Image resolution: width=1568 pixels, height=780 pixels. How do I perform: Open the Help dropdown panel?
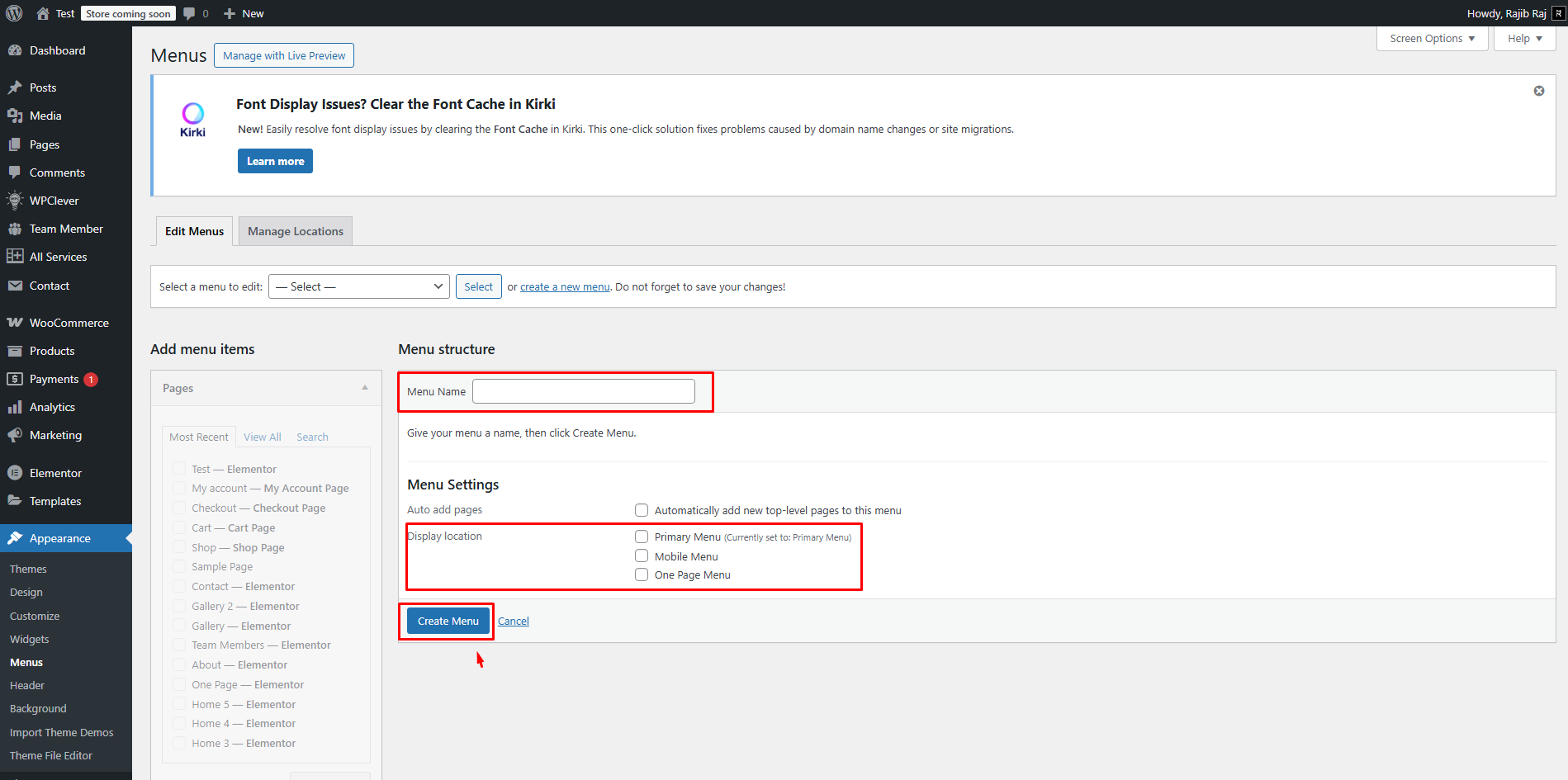[1525, 38]
